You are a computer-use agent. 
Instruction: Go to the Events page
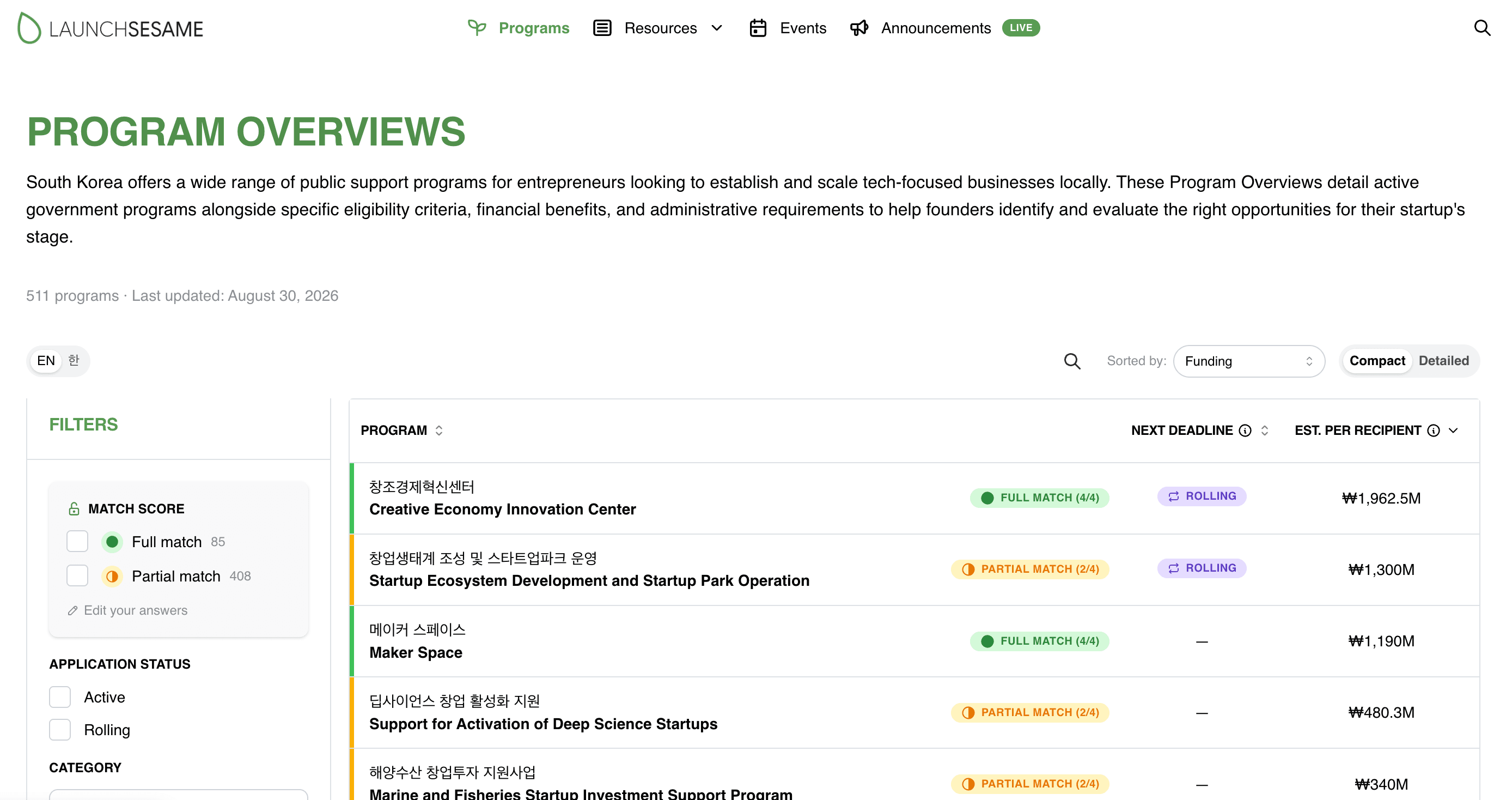click(788, 28)
